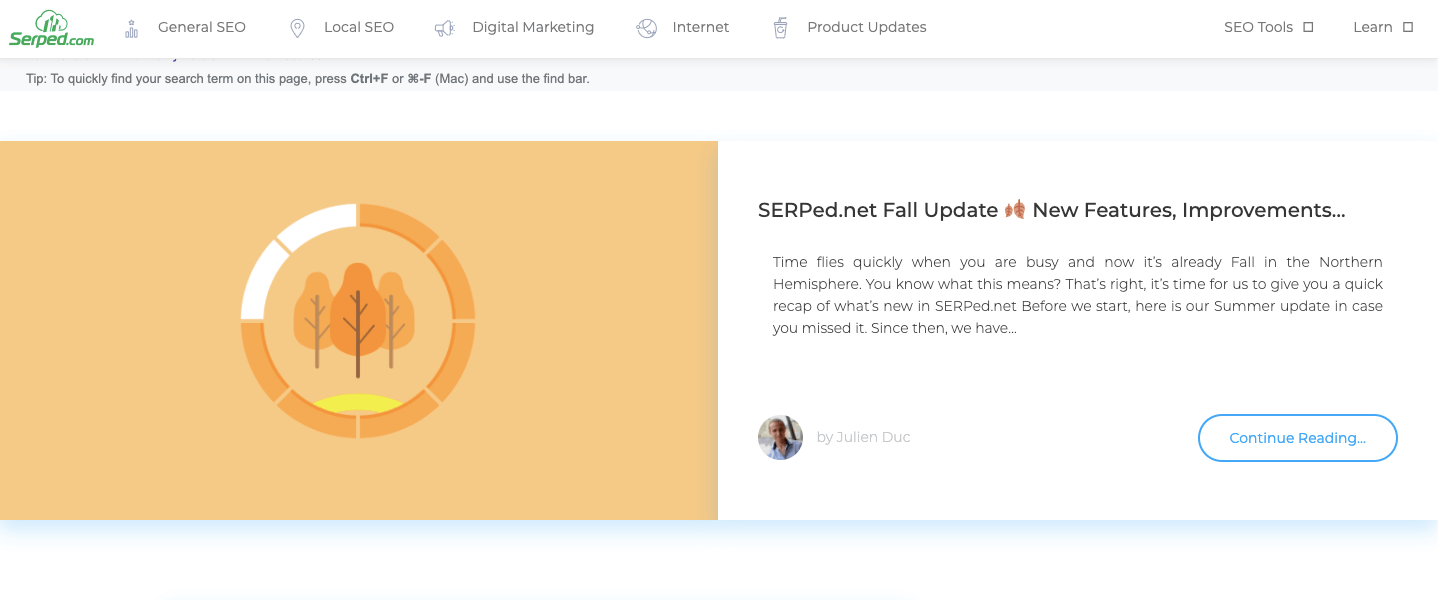Open the Product Updates category
Viewport: 1438px width, 600px height.
pyautogui.click(x=867, y=28)
